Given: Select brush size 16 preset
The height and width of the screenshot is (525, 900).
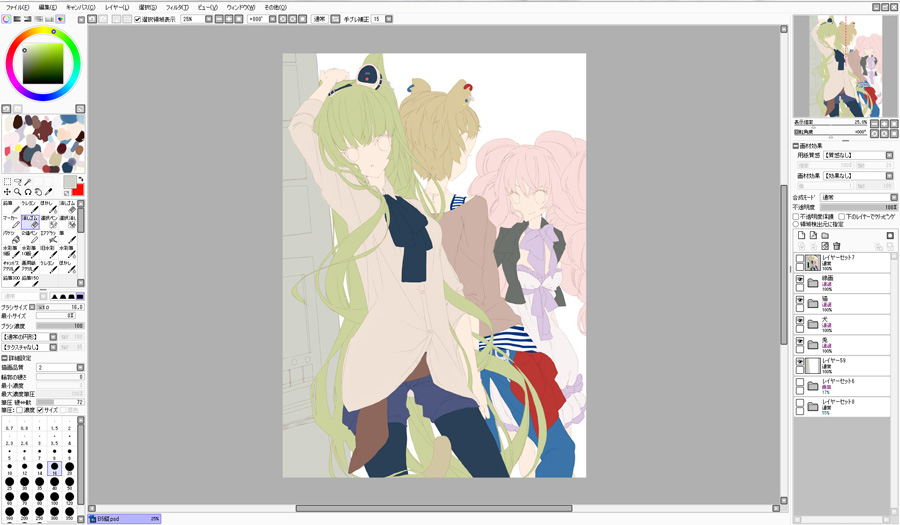Looking at the screenshot, I should [55, 468].
